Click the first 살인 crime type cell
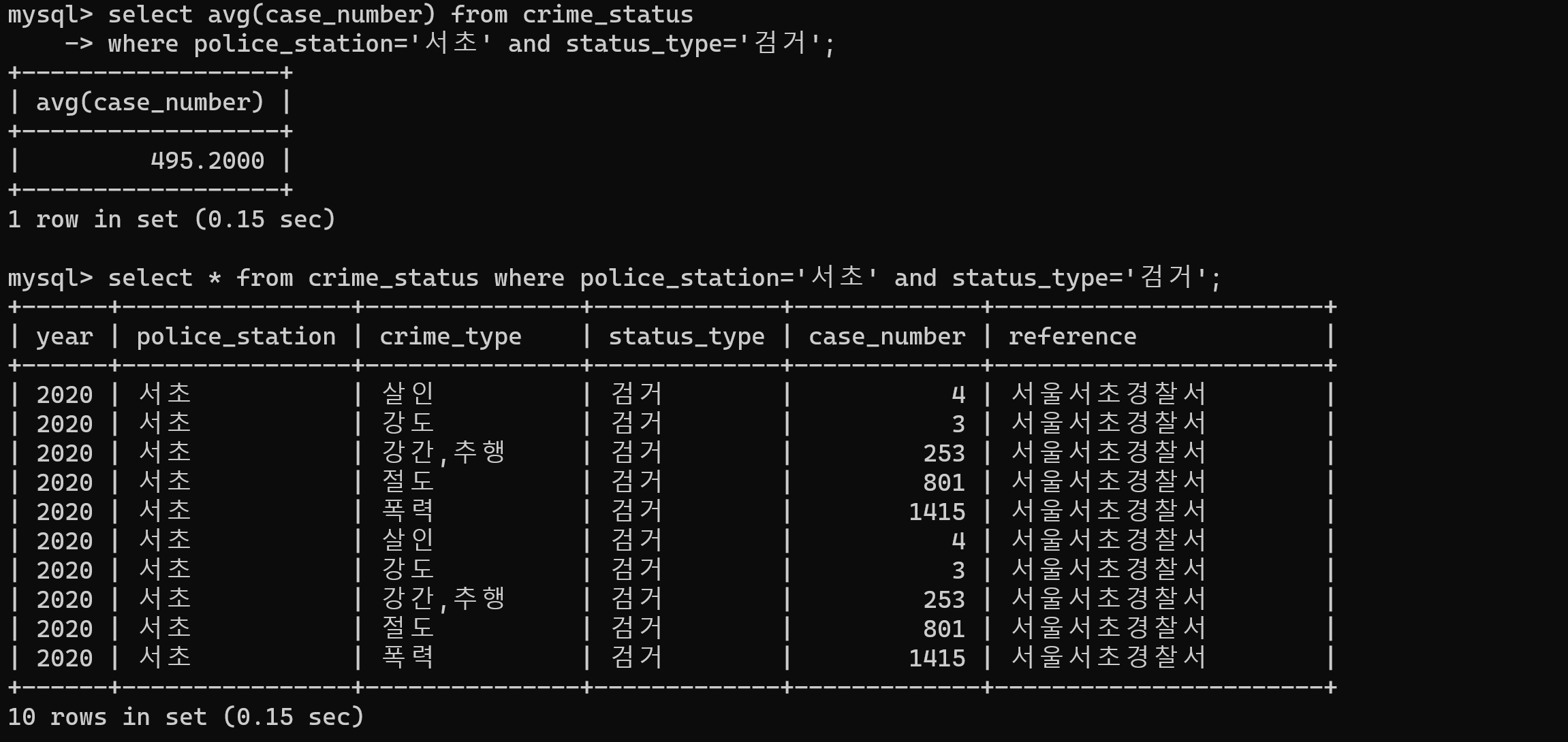Image resolution: width=1568 pixels, height=742 pixels. tap(408, 394)
